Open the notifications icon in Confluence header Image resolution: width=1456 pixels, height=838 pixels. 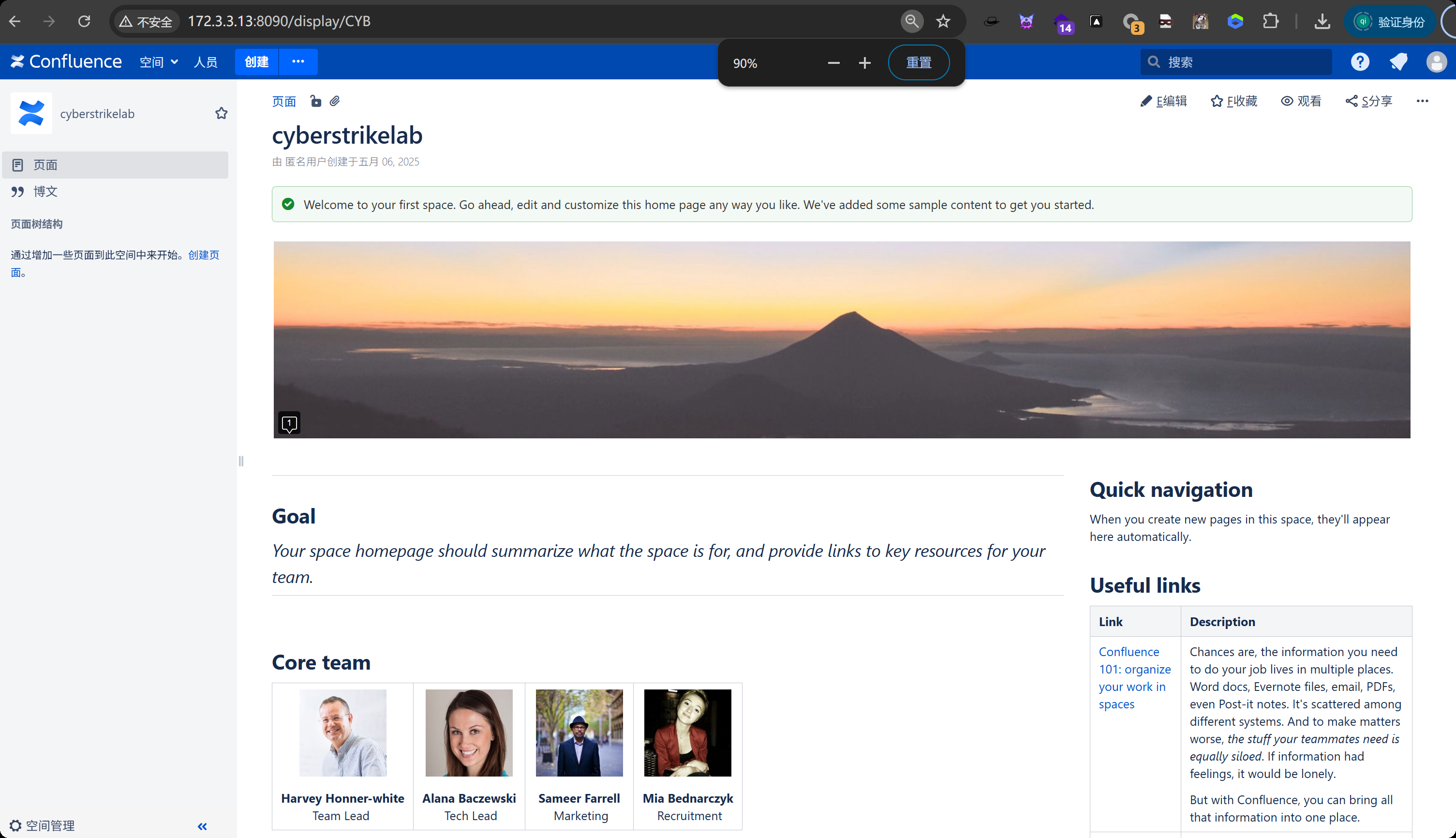point(1398,61)
